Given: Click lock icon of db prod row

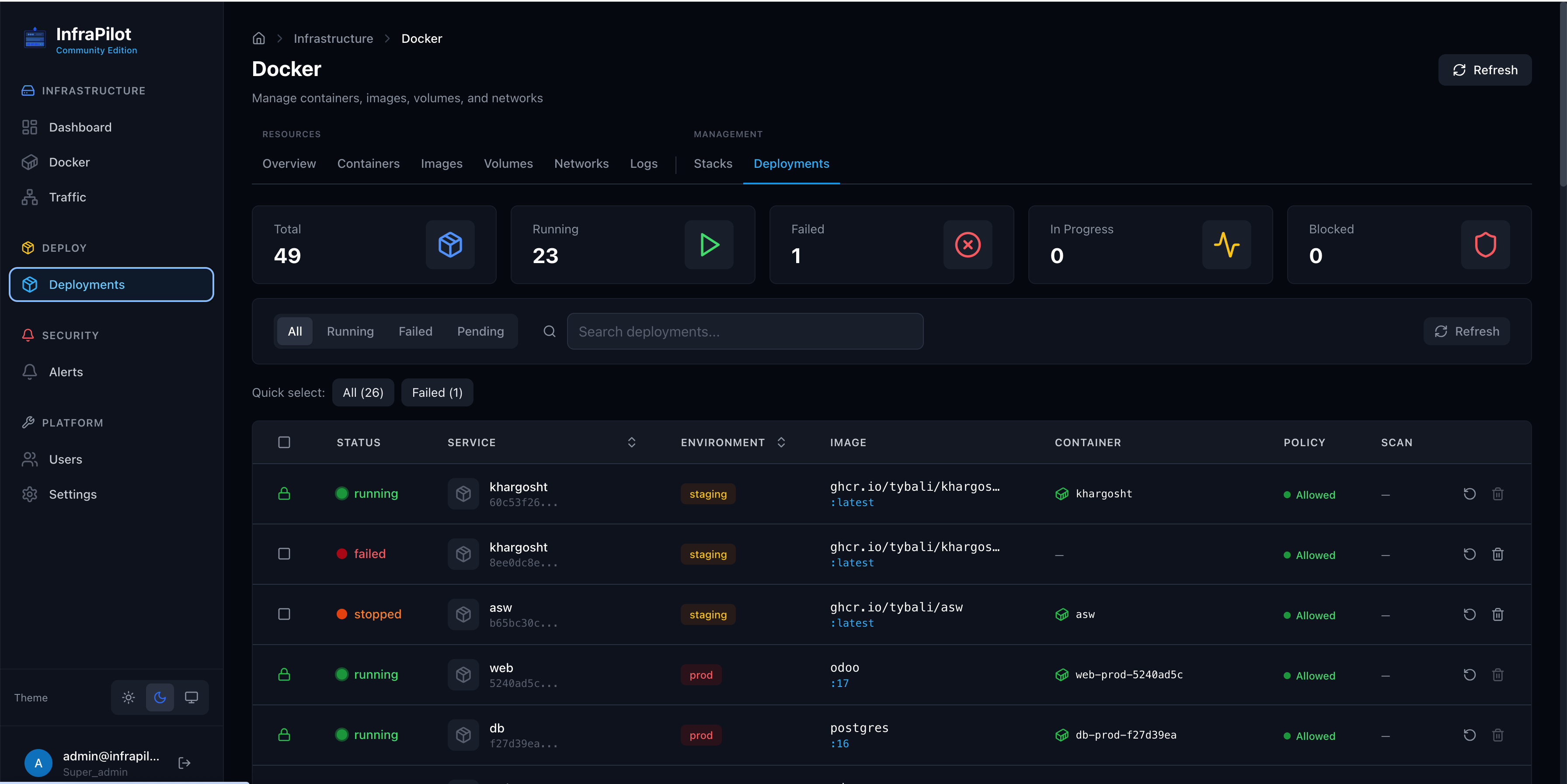Looking at the screenshot, I should point(284,735).
